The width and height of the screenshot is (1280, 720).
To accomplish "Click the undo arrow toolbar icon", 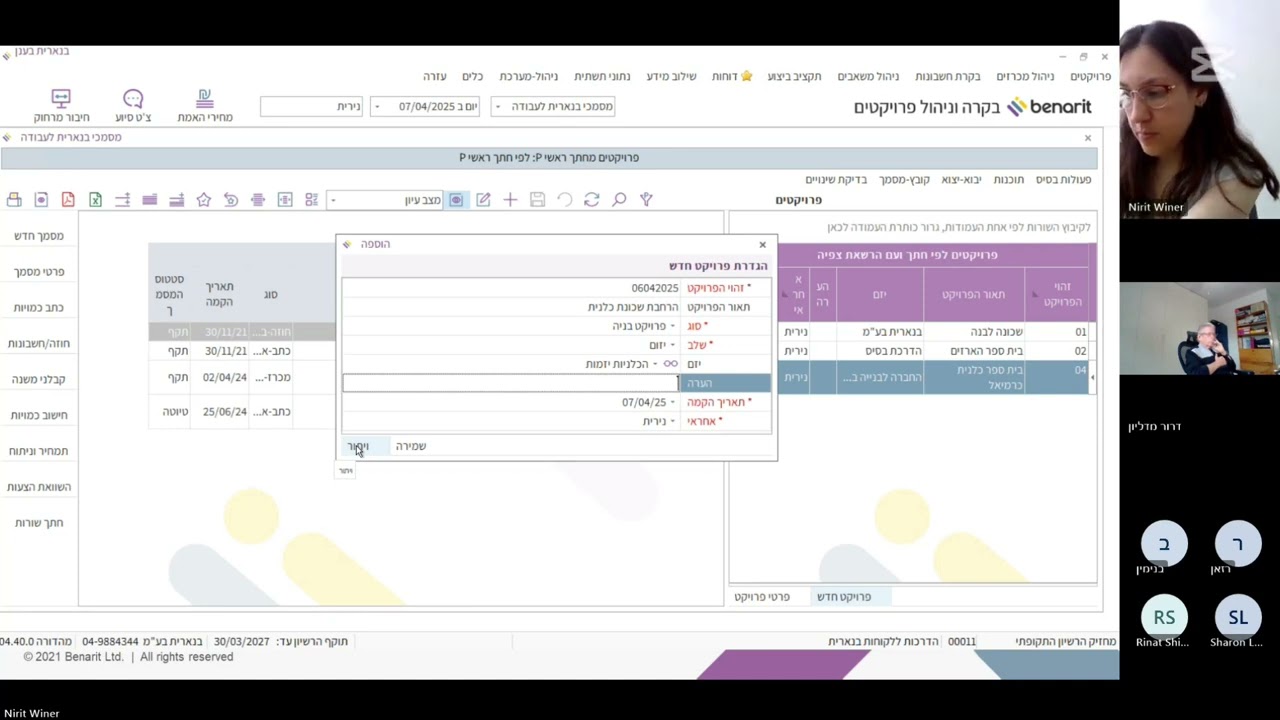I will 564,200.
